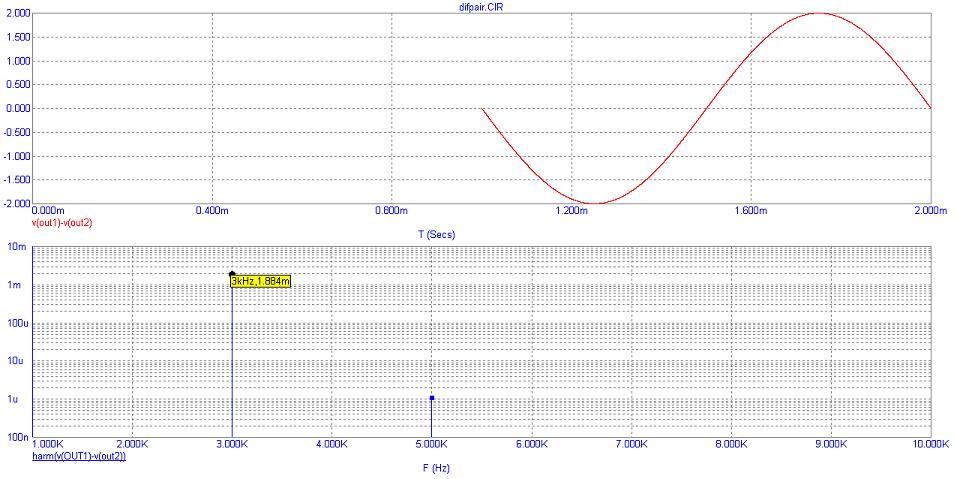The width and height of the screenshot is (957, 479).
Task: Click the 8.000K frequency axis label
Action: [x=731, y=445]
